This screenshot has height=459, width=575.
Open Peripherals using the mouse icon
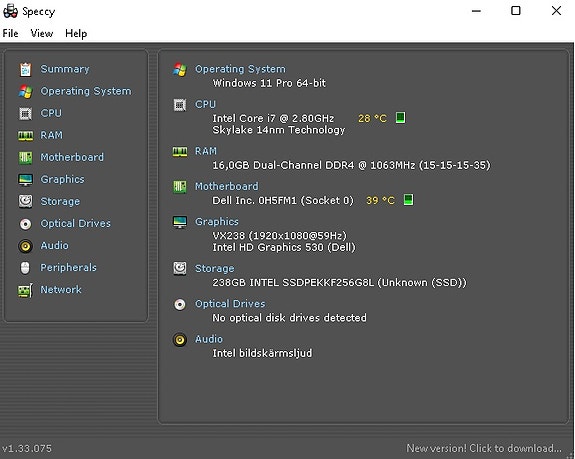25,268
